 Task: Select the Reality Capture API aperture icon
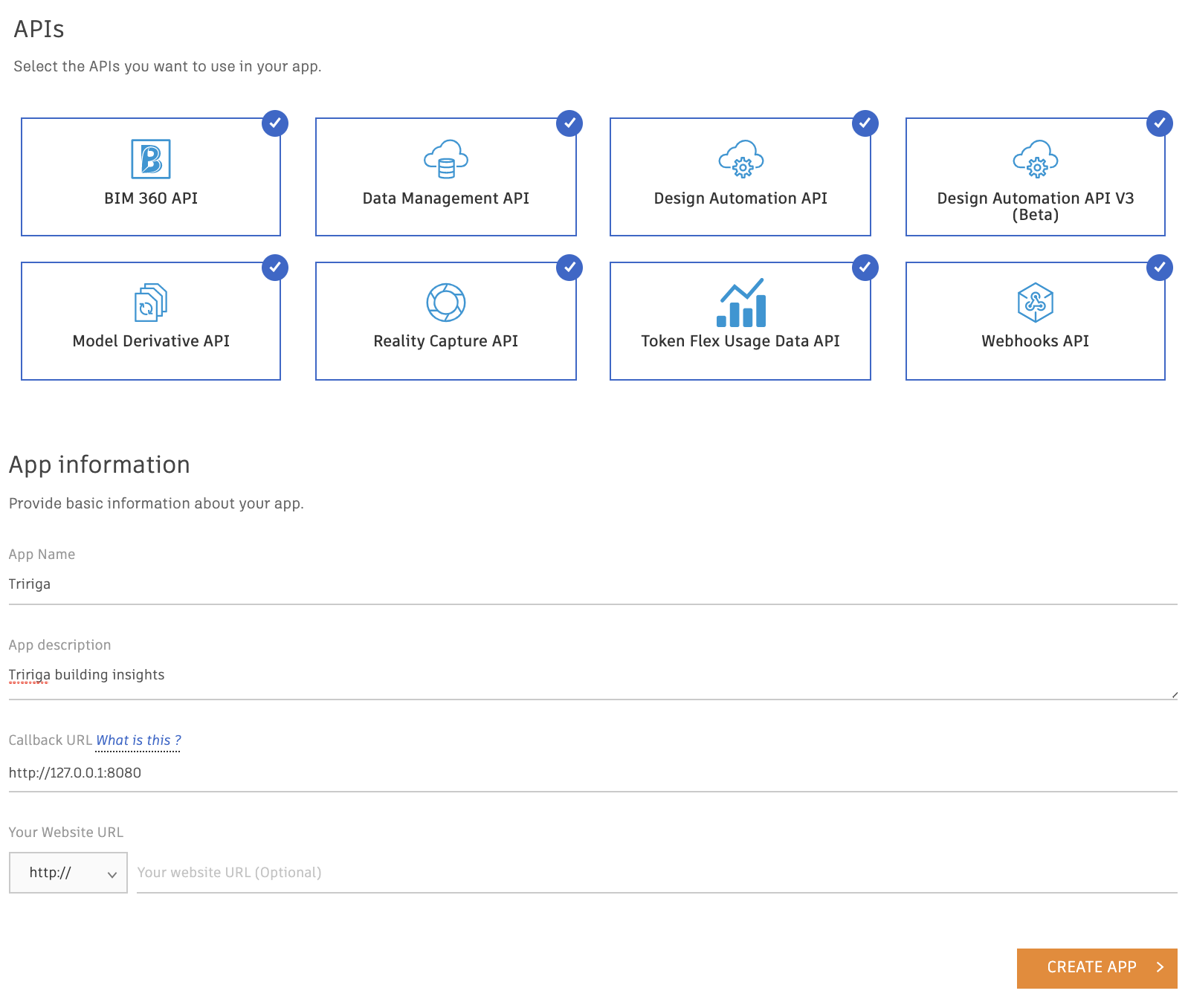[x=446, y=303]
